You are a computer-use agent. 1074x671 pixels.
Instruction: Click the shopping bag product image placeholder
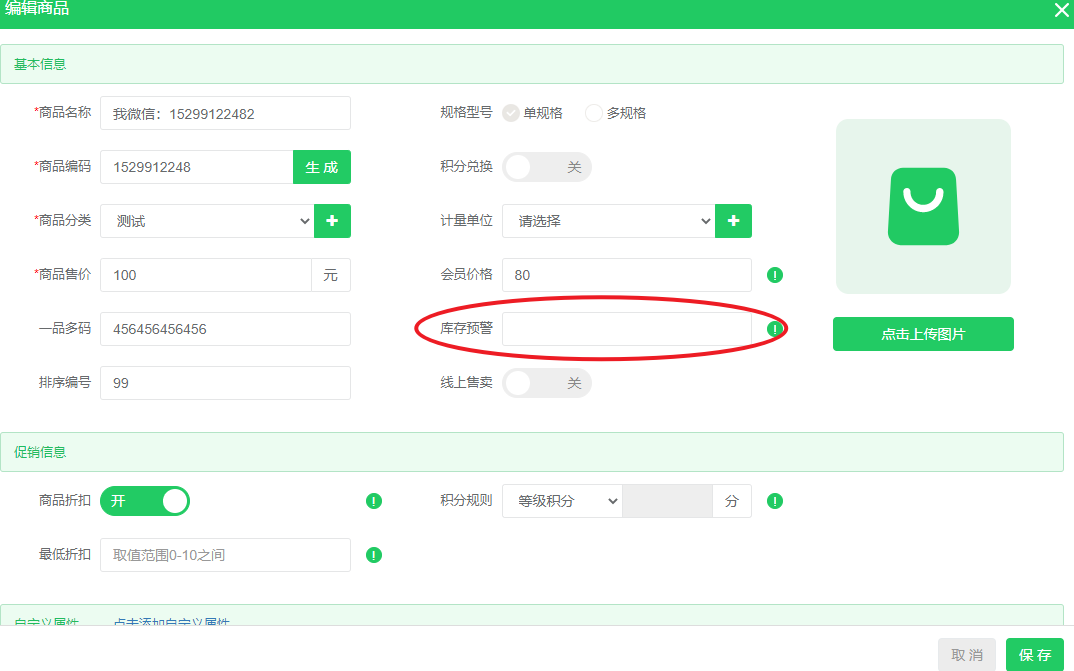pyautogui.click(x=923, y=206)
